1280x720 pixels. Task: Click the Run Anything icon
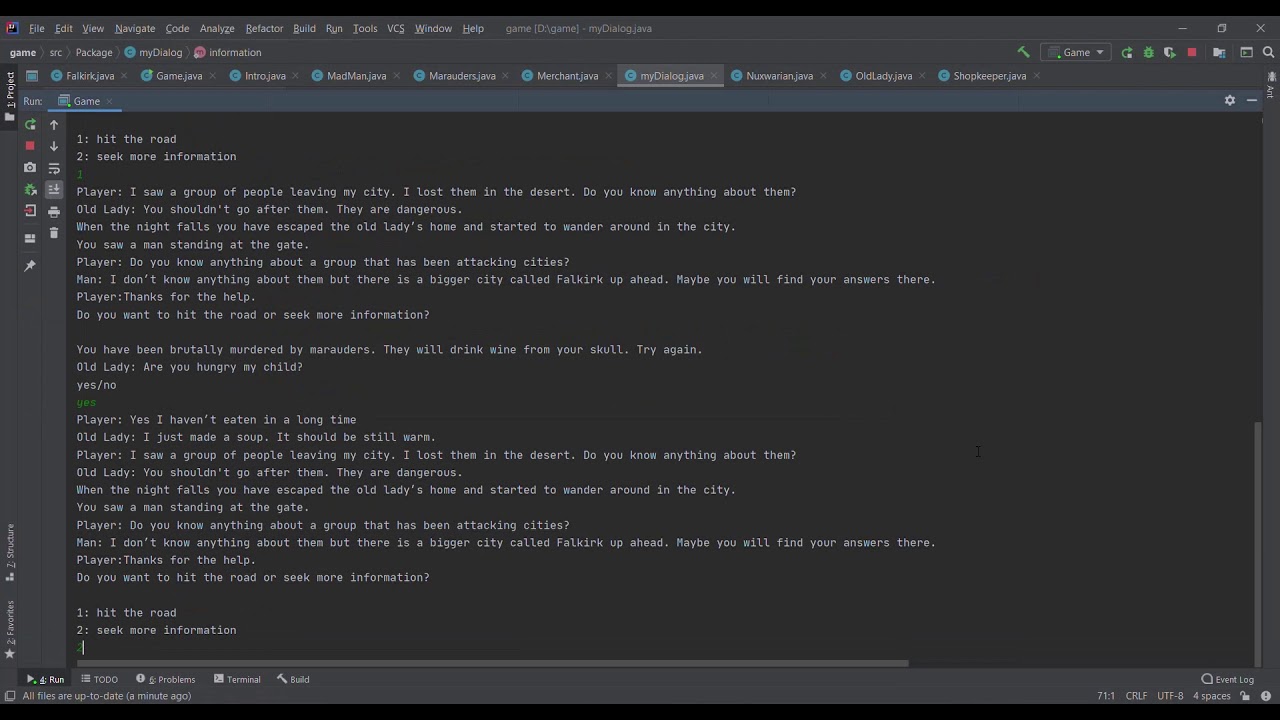1246,52
